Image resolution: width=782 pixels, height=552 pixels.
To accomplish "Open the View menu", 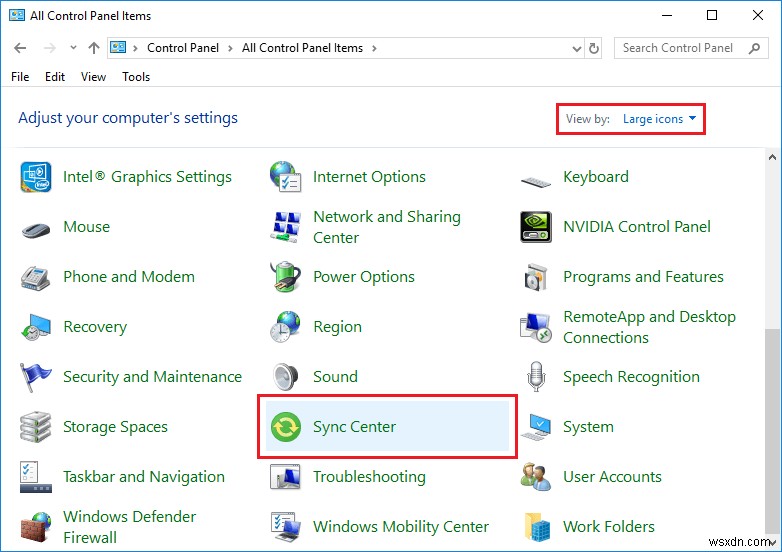I will [93, 77].
